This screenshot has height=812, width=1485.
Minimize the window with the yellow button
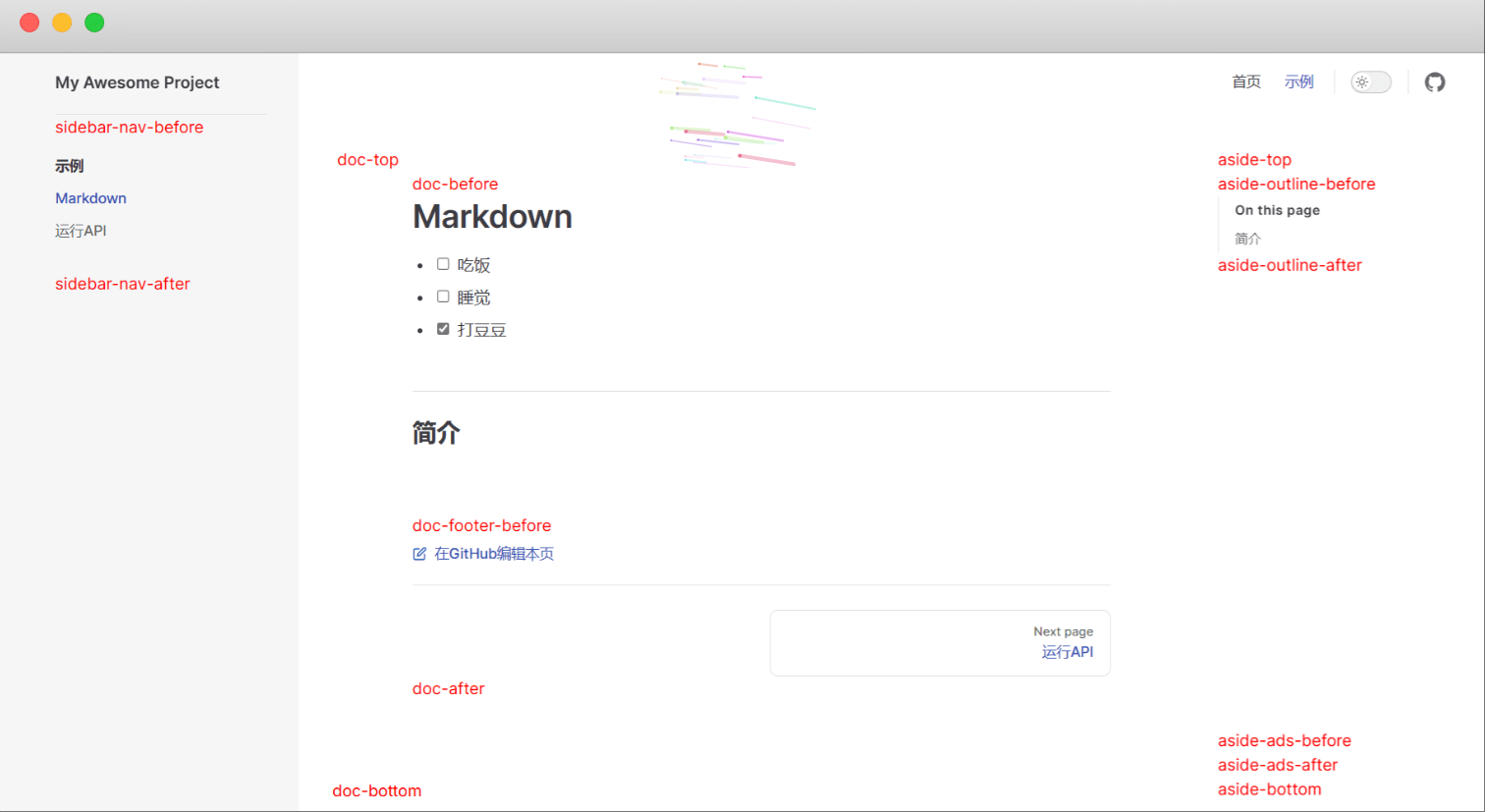[62, 23]
